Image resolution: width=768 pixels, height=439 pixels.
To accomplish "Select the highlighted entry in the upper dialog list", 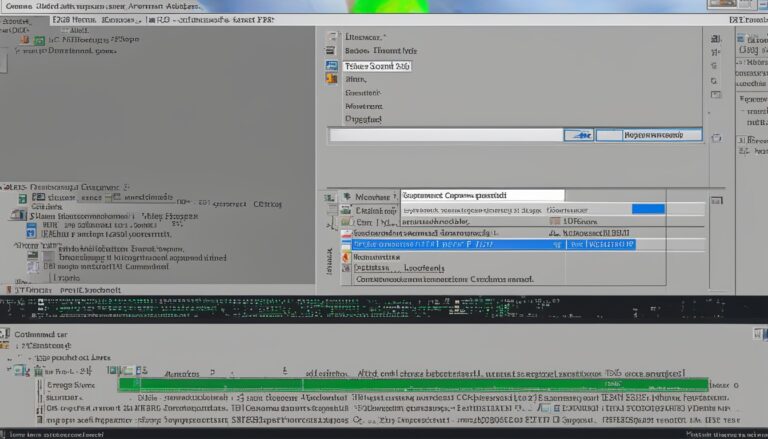I will point(376,66).
